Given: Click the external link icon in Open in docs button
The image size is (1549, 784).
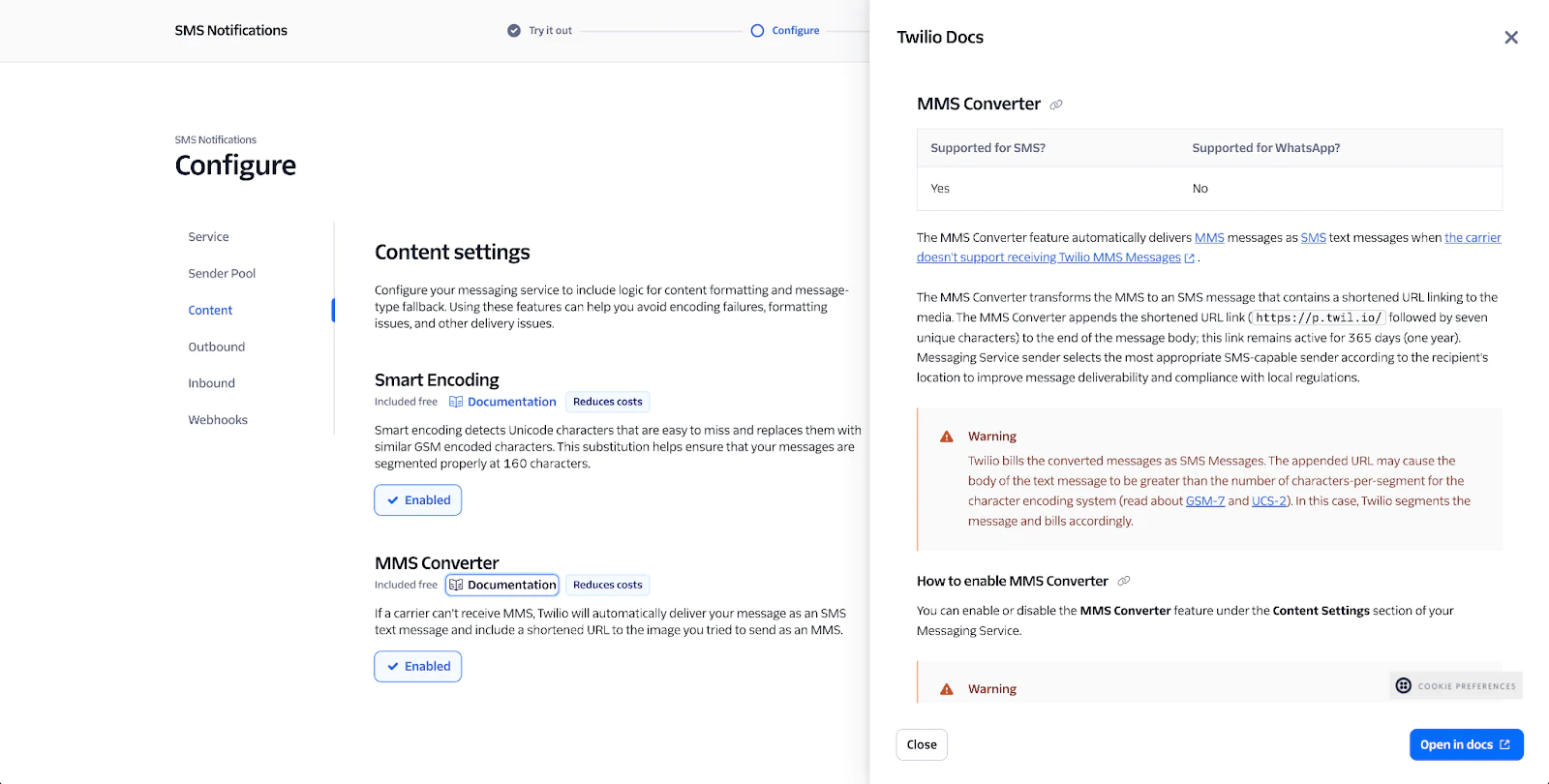Looking at the screenshot, I should pyautogui.click(x=1505, y=744).
